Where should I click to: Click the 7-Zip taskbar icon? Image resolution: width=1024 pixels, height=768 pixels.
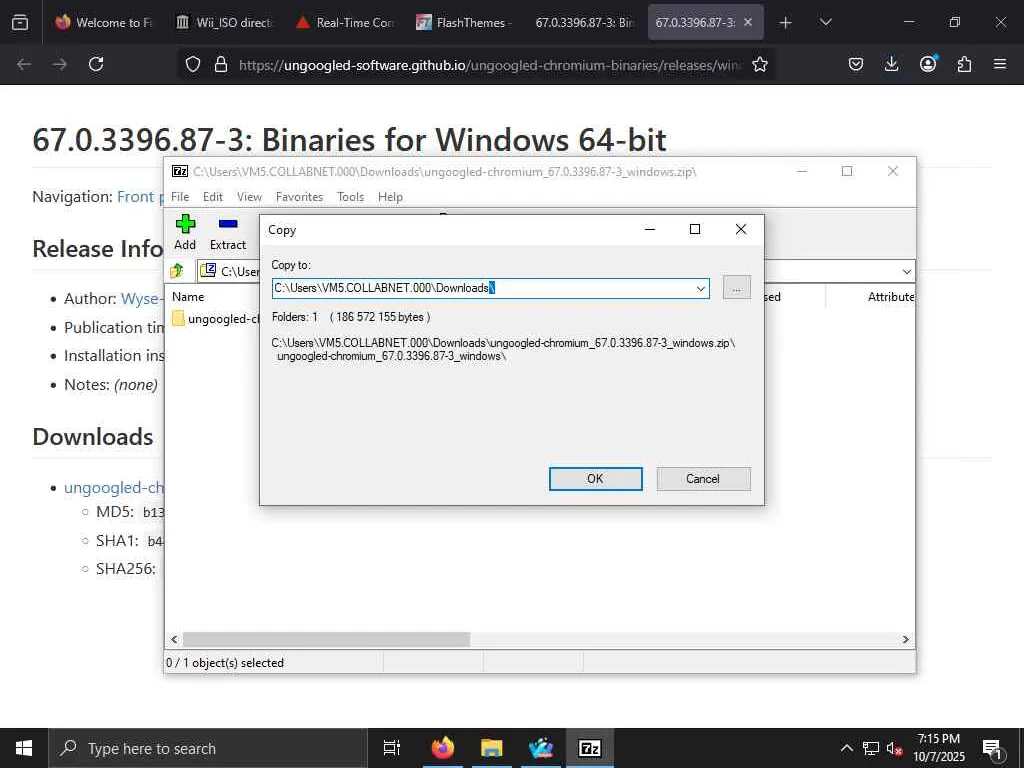(590, 748)
